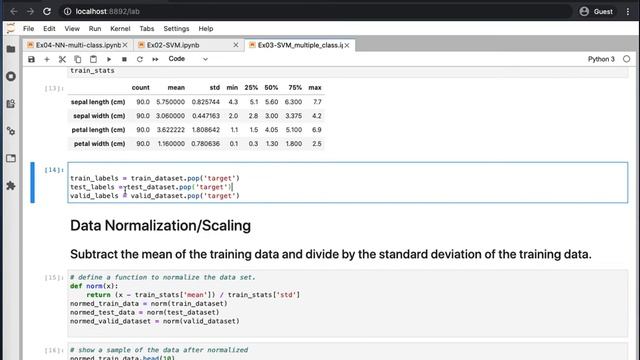This screenshot has height=360, width=640.
Task: Click the Jupyter logo icon
Action: pos(11,28)
